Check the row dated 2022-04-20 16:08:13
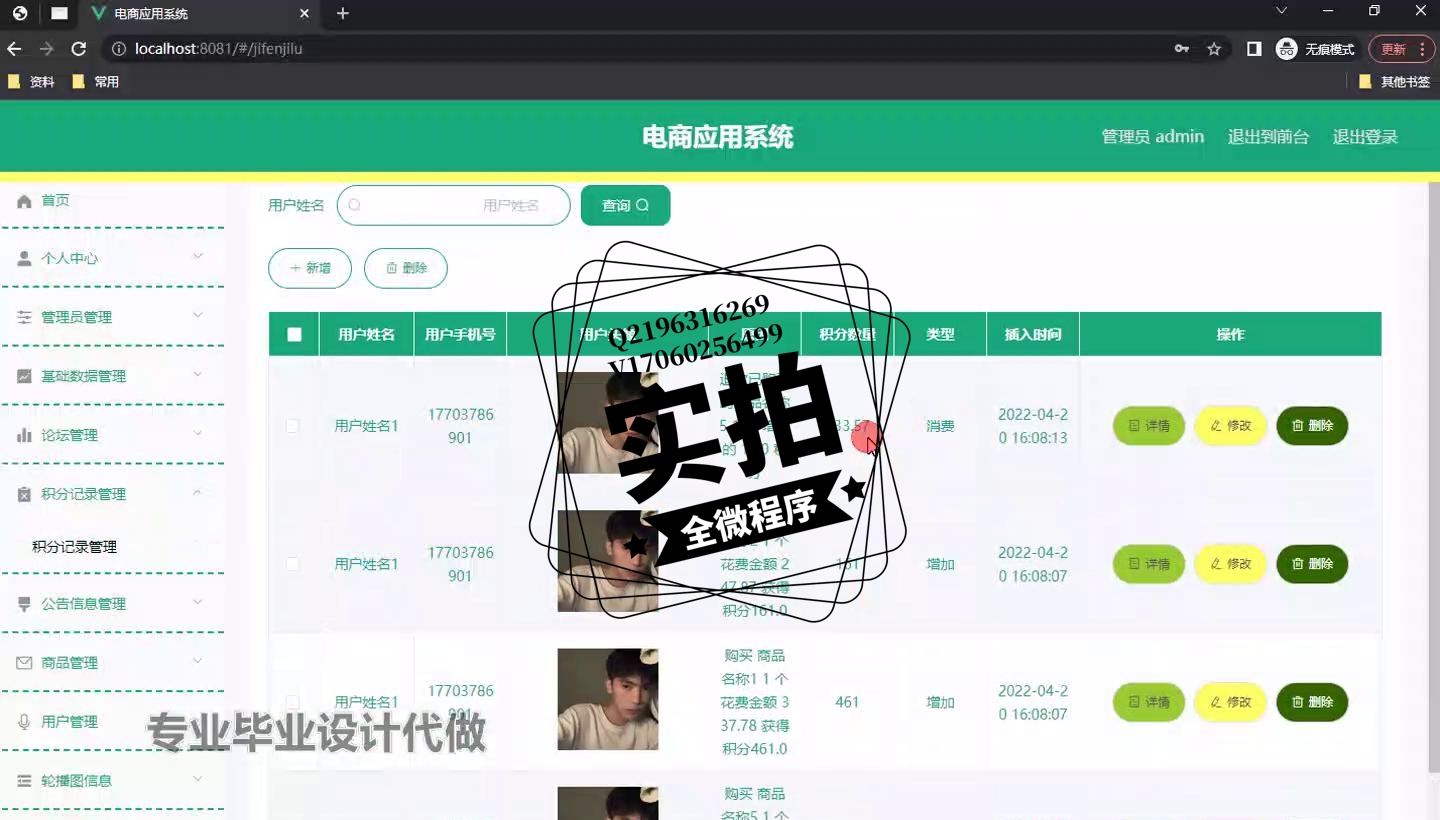 (292, 426)
